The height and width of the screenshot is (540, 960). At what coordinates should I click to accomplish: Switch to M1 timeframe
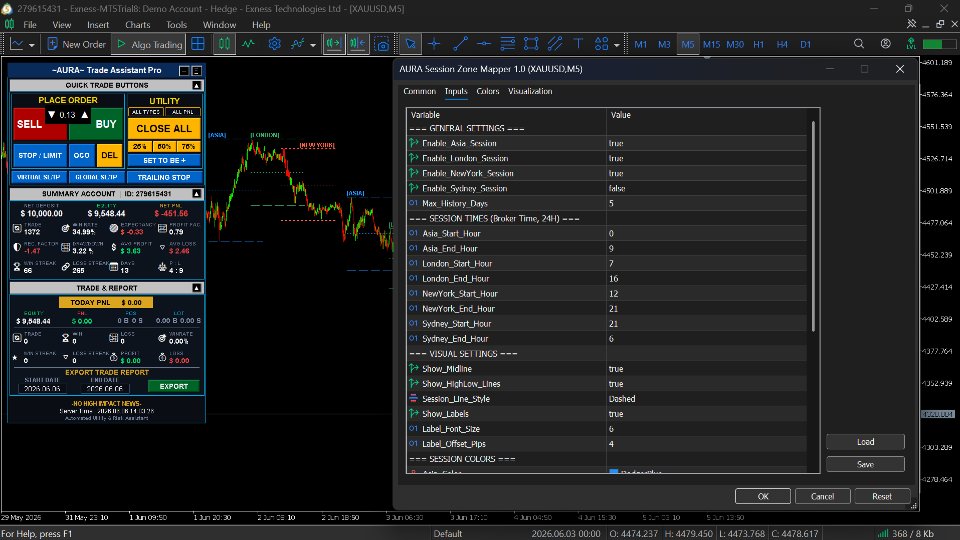tap(640, 44)
